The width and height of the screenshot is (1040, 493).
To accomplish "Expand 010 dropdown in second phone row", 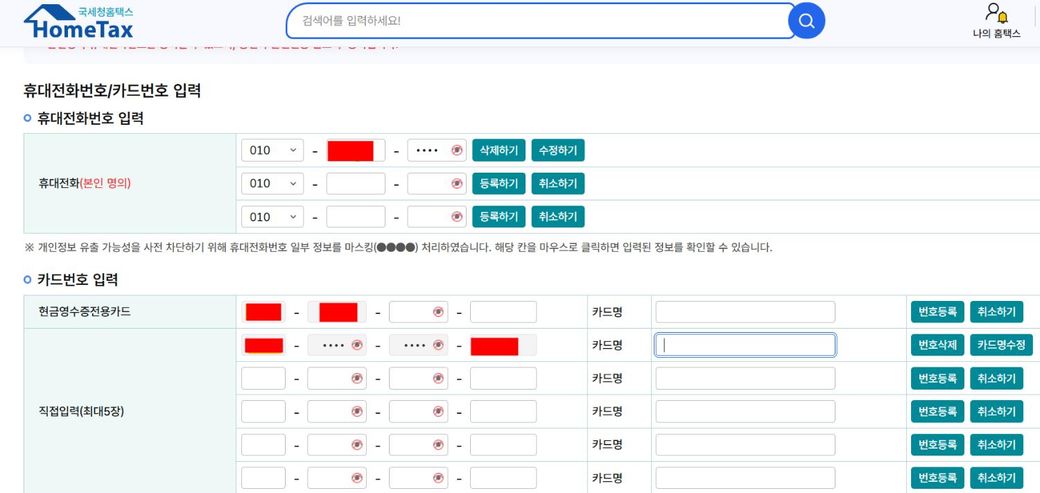I will 272,184.
